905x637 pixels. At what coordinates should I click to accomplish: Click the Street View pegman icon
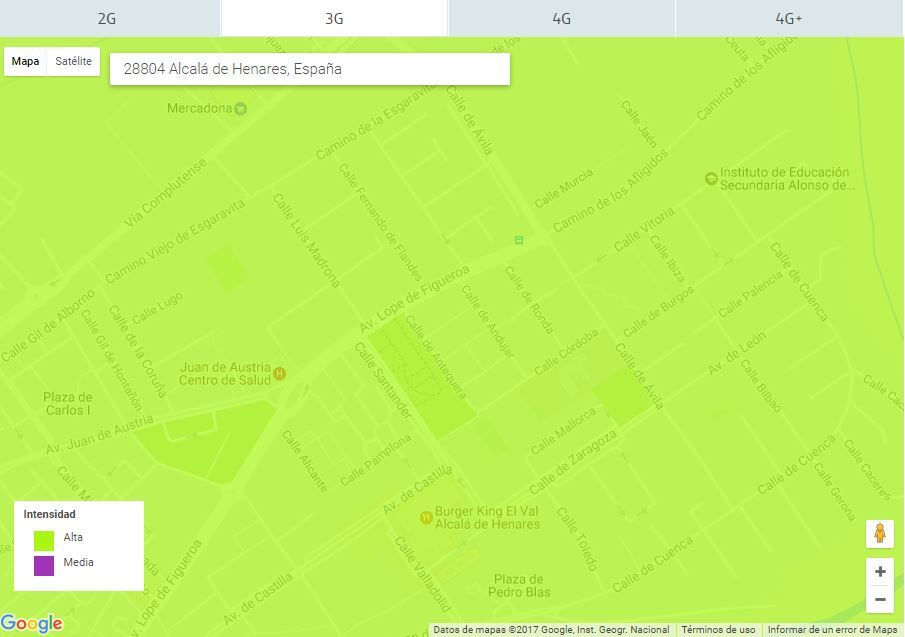(x=880, y=534)
